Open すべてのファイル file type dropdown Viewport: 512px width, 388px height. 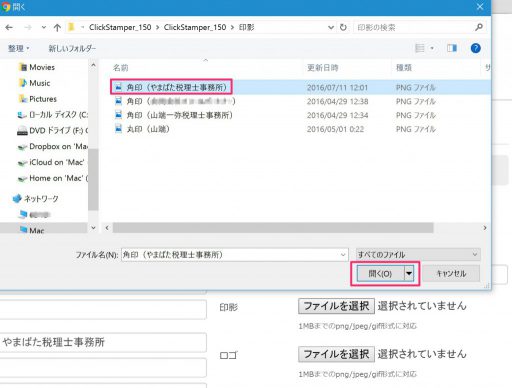pyautogui.click(x=418, y=255)
